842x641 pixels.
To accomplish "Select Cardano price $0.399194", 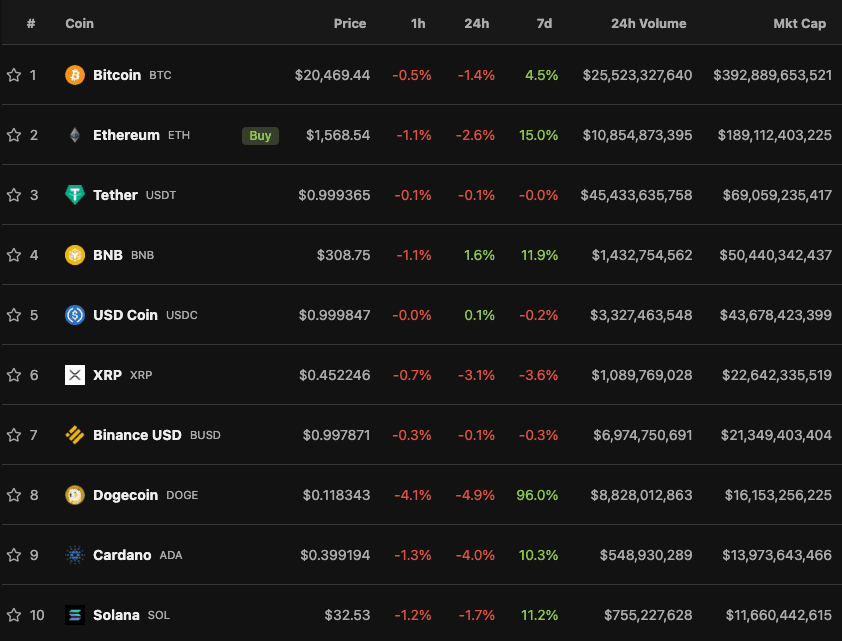I will click(335, 555).
